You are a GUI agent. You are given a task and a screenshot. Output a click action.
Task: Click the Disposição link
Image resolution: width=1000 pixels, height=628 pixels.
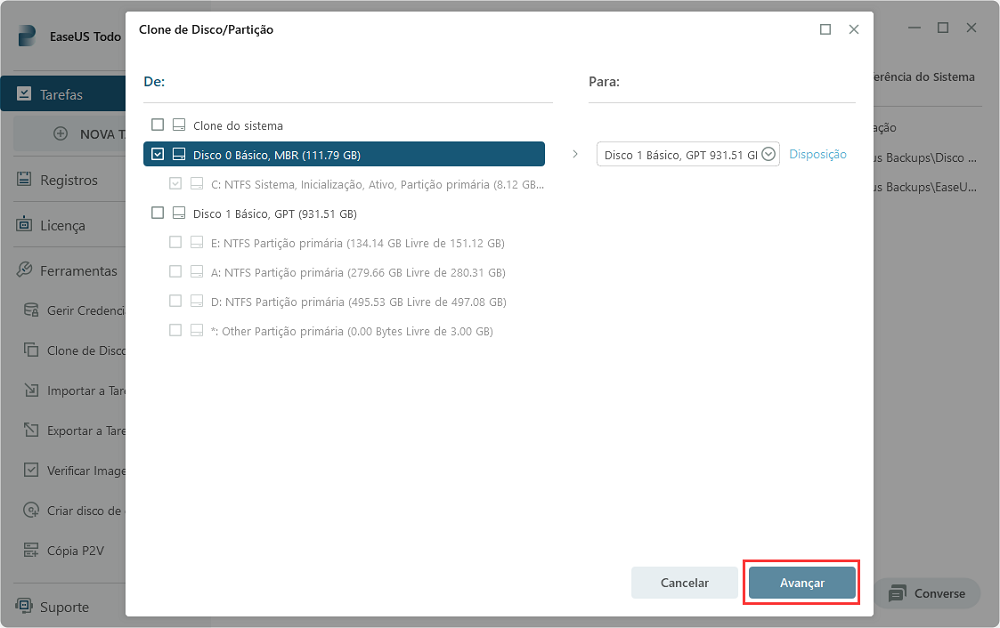point(817,154)
